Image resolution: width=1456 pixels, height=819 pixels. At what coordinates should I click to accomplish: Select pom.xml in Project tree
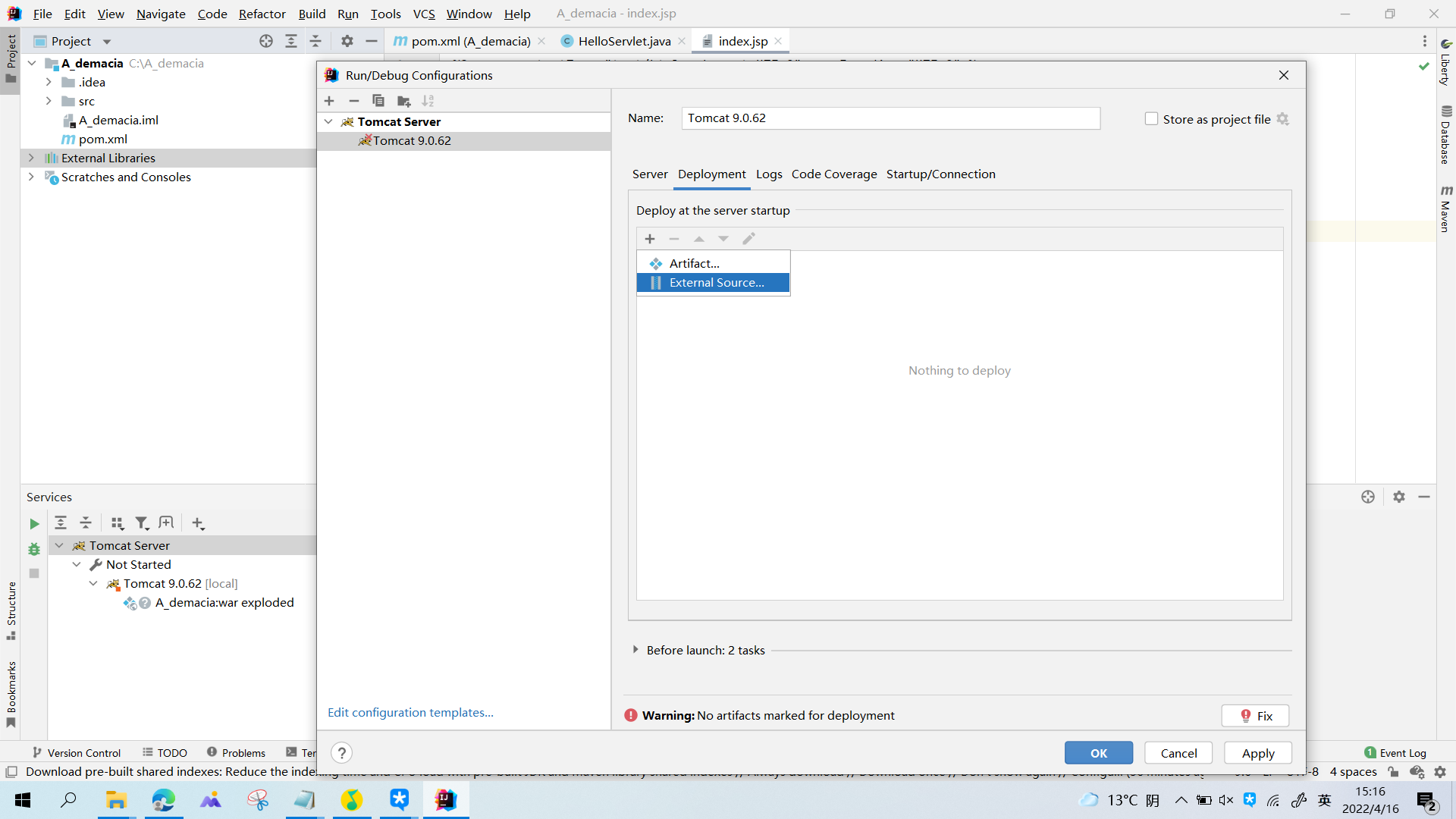[102, 140]
